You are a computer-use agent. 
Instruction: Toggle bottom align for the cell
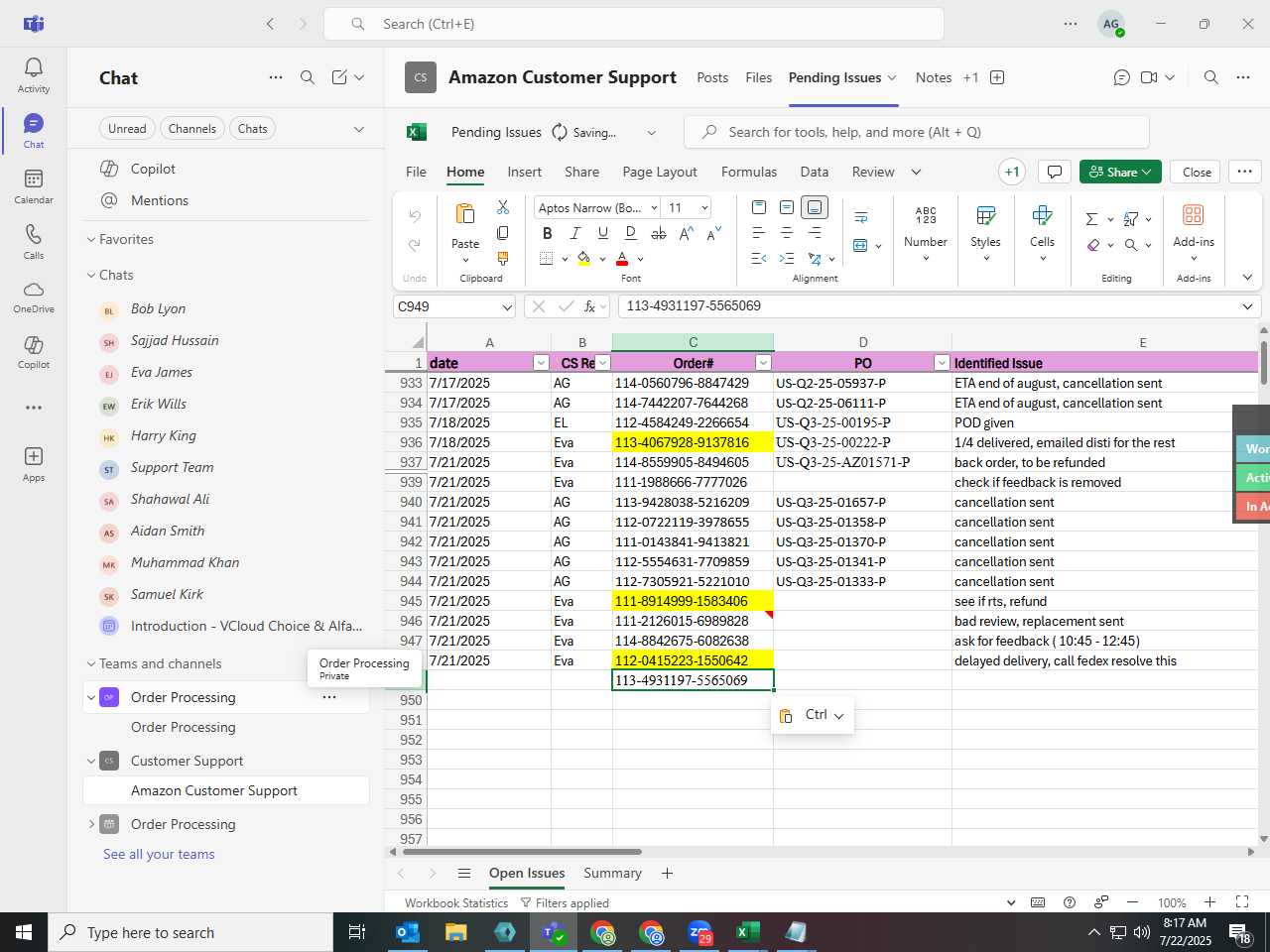pyautogui.click(x=815, y=207)
